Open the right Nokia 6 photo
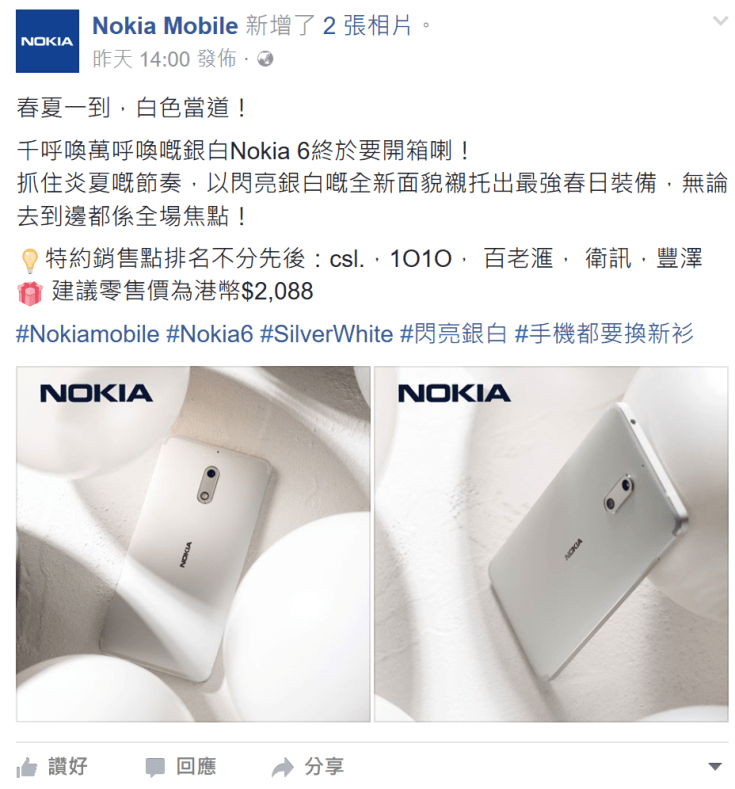The height and width of the screenshot is (789, 735). click(551, 544)
